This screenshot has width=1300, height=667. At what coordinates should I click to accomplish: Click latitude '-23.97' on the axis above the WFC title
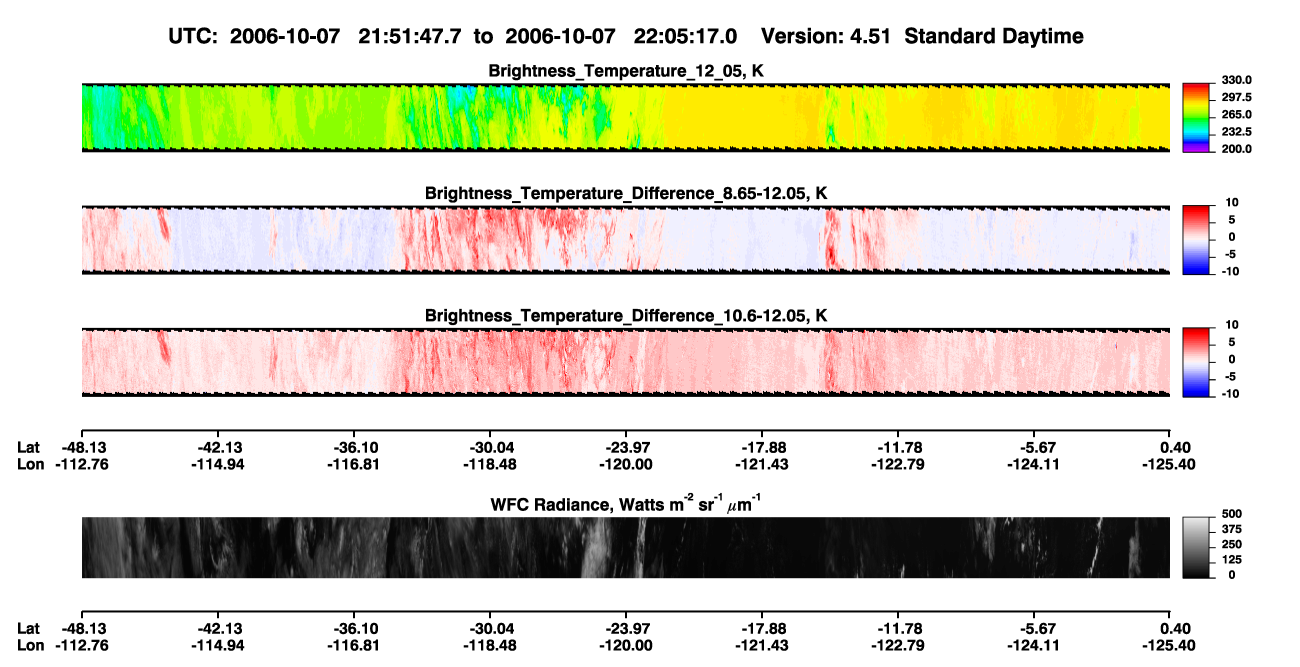626,447
